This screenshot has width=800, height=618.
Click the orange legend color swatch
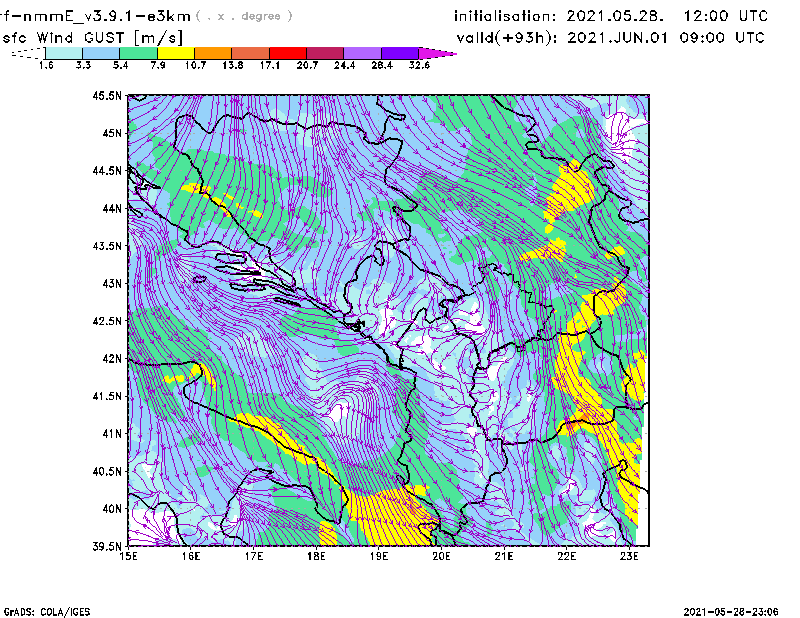(214, 52)
